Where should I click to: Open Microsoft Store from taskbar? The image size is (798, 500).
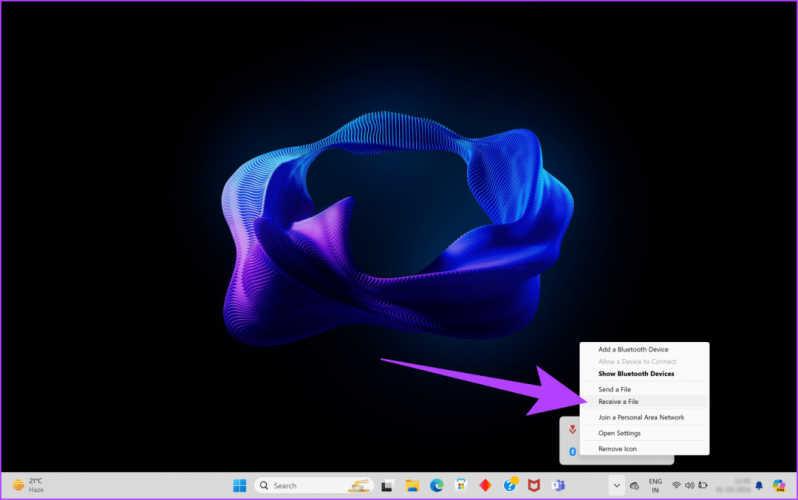tap(461, 486)
